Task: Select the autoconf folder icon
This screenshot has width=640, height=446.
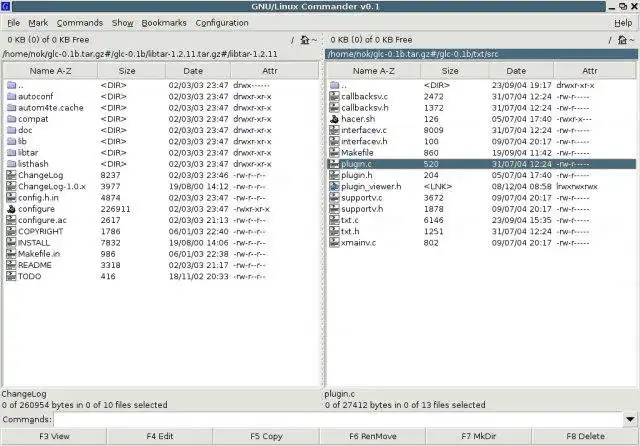Action: pos(11,96)
